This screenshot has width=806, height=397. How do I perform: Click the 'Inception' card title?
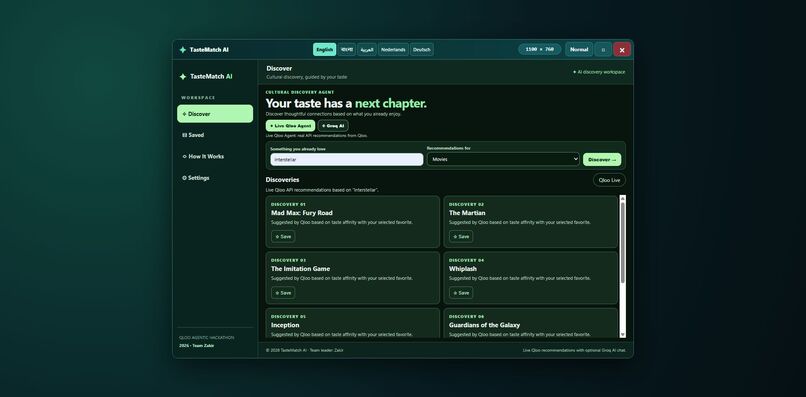pyautogui.click(x=285, y=325)
